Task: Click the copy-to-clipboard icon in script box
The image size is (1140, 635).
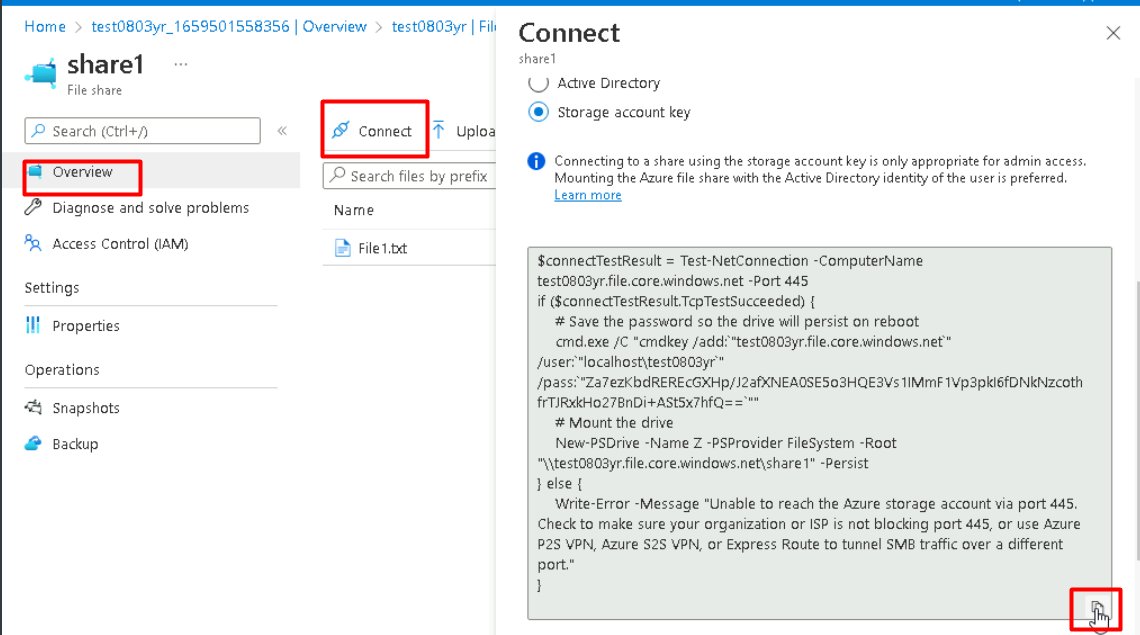Action: [1096, 609]
